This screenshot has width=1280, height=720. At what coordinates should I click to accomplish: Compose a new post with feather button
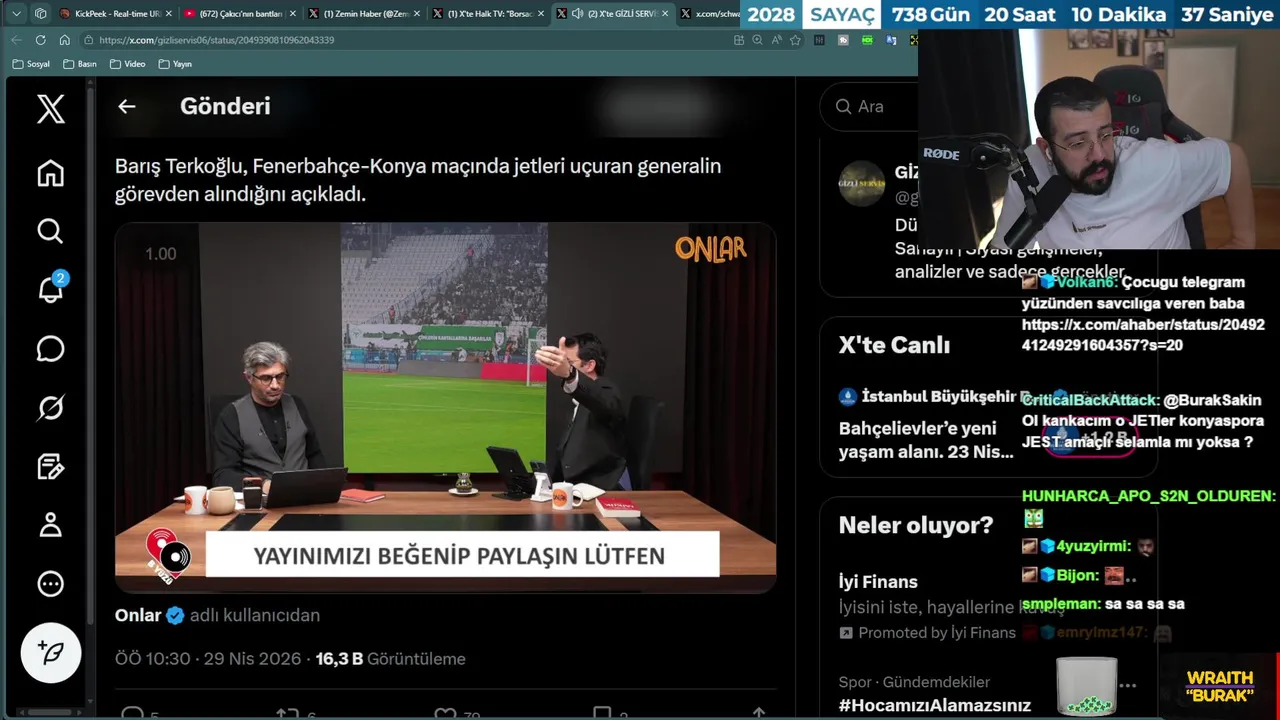[51, 652]
